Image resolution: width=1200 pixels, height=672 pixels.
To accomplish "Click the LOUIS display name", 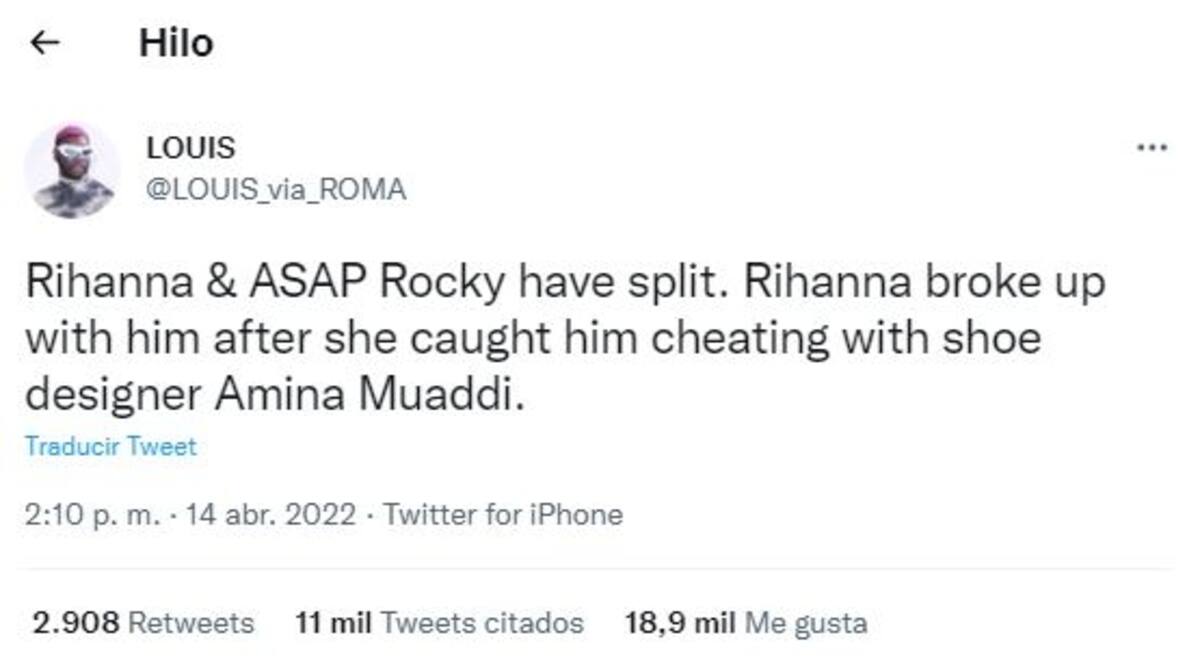I will click(191, 148).
